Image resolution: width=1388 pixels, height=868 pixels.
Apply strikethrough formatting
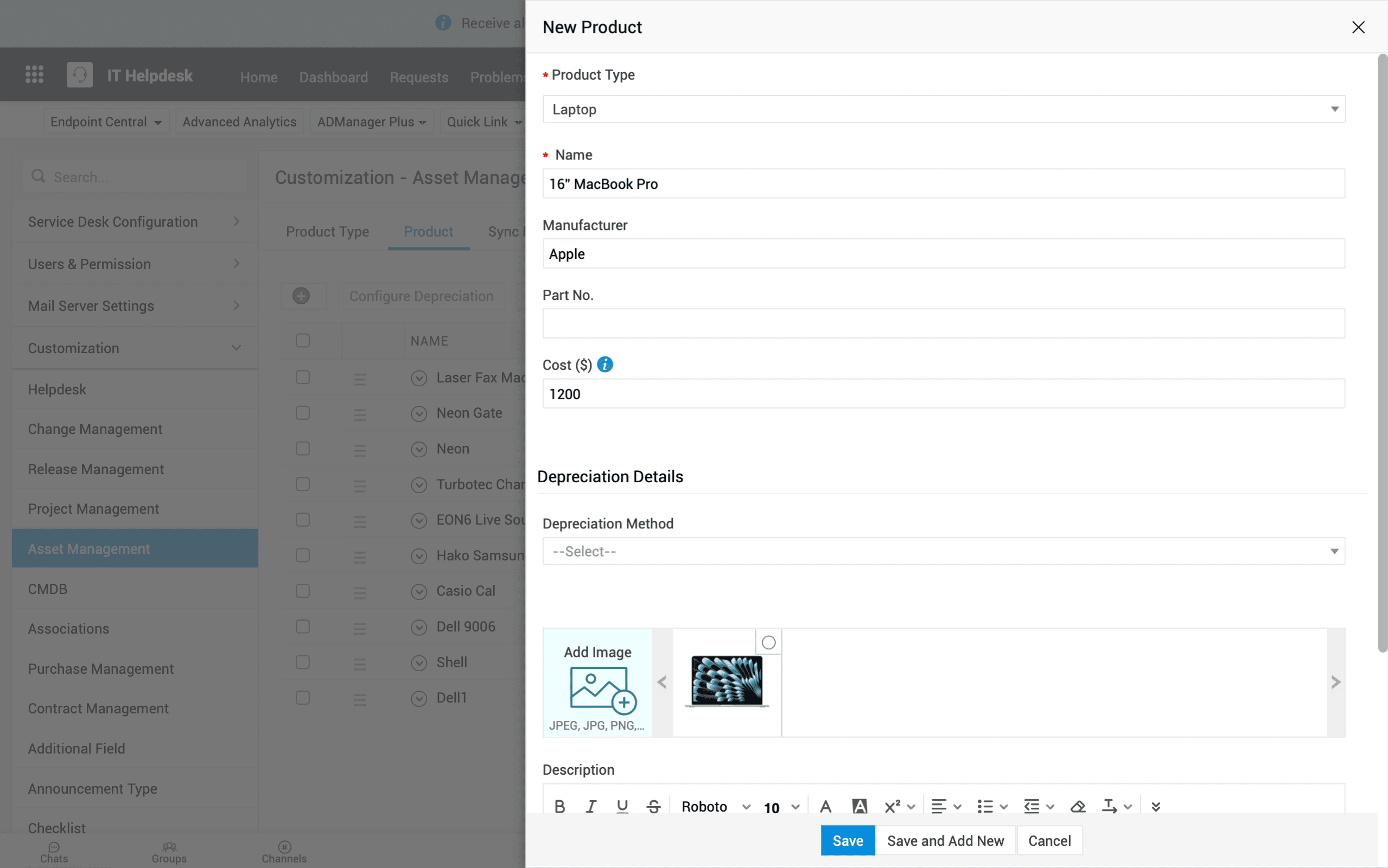tap(653, 807)
